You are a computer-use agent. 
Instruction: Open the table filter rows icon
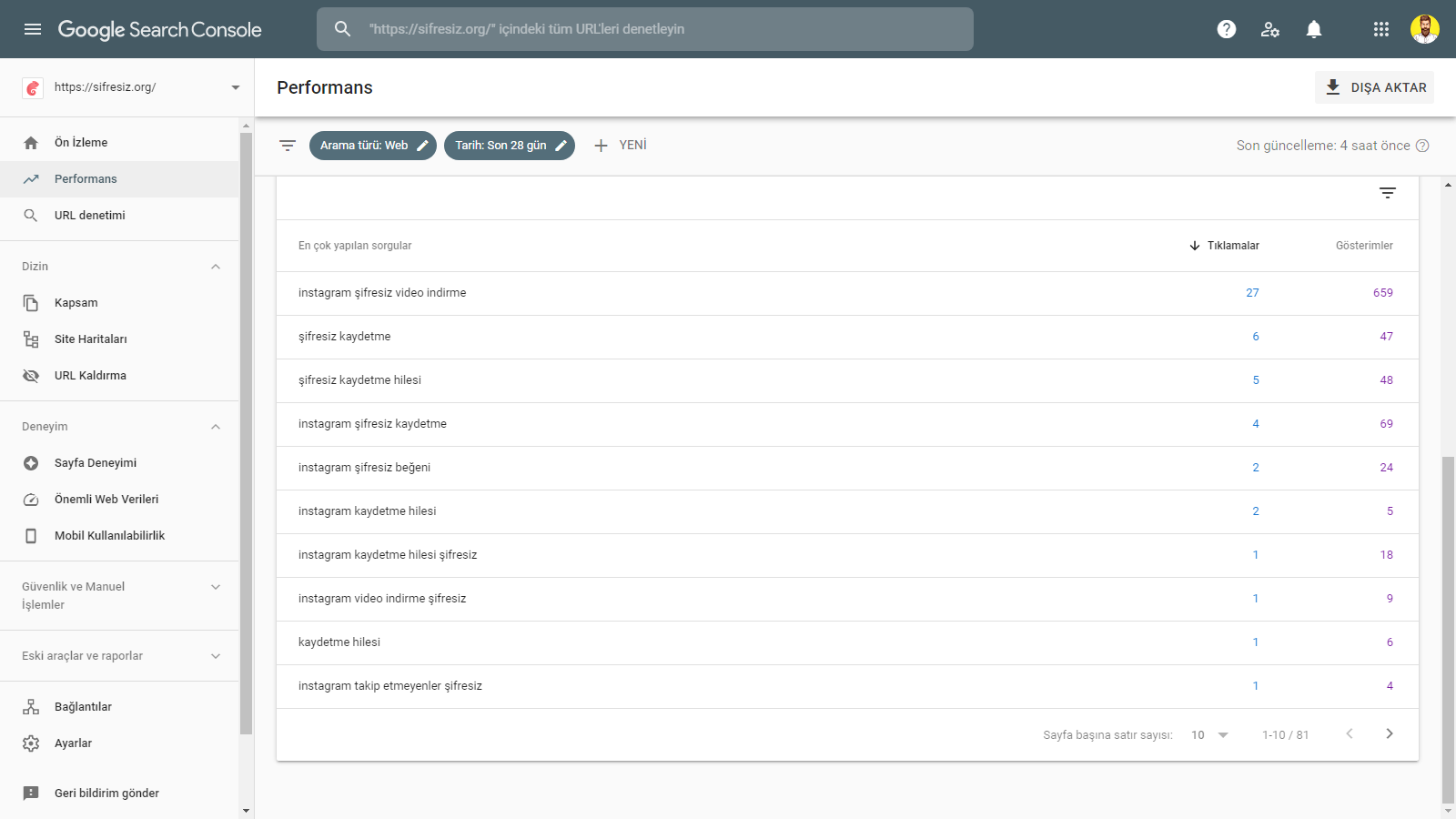click(1388, 193)
